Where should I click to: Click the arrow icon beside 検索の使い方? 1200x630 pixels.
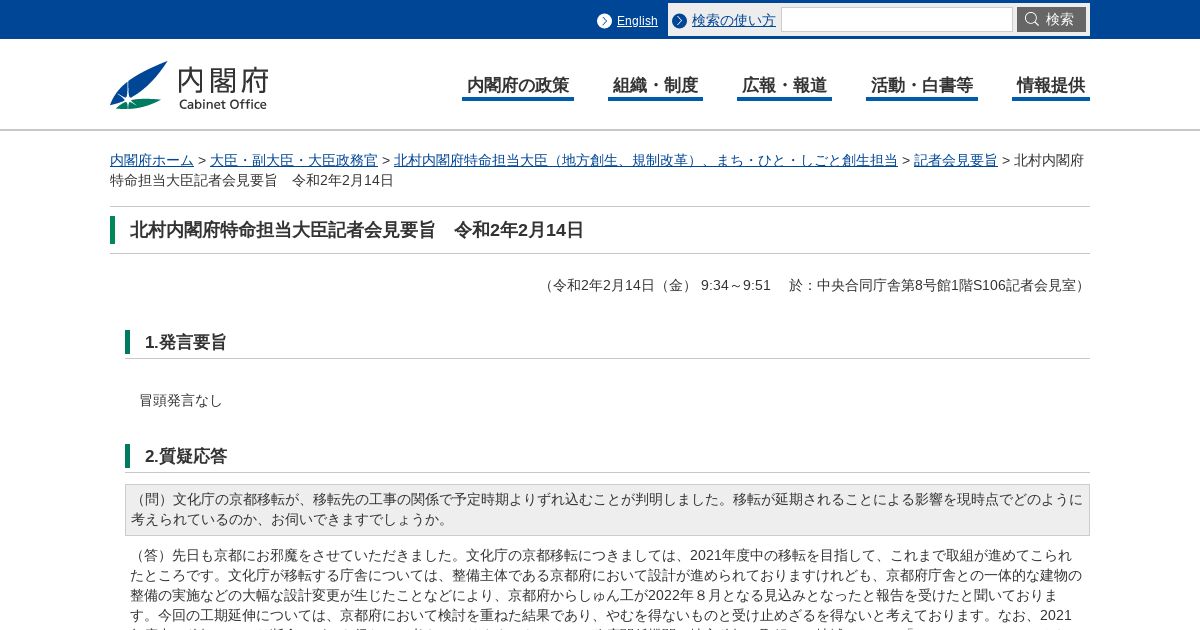click(x=680, y=20)
